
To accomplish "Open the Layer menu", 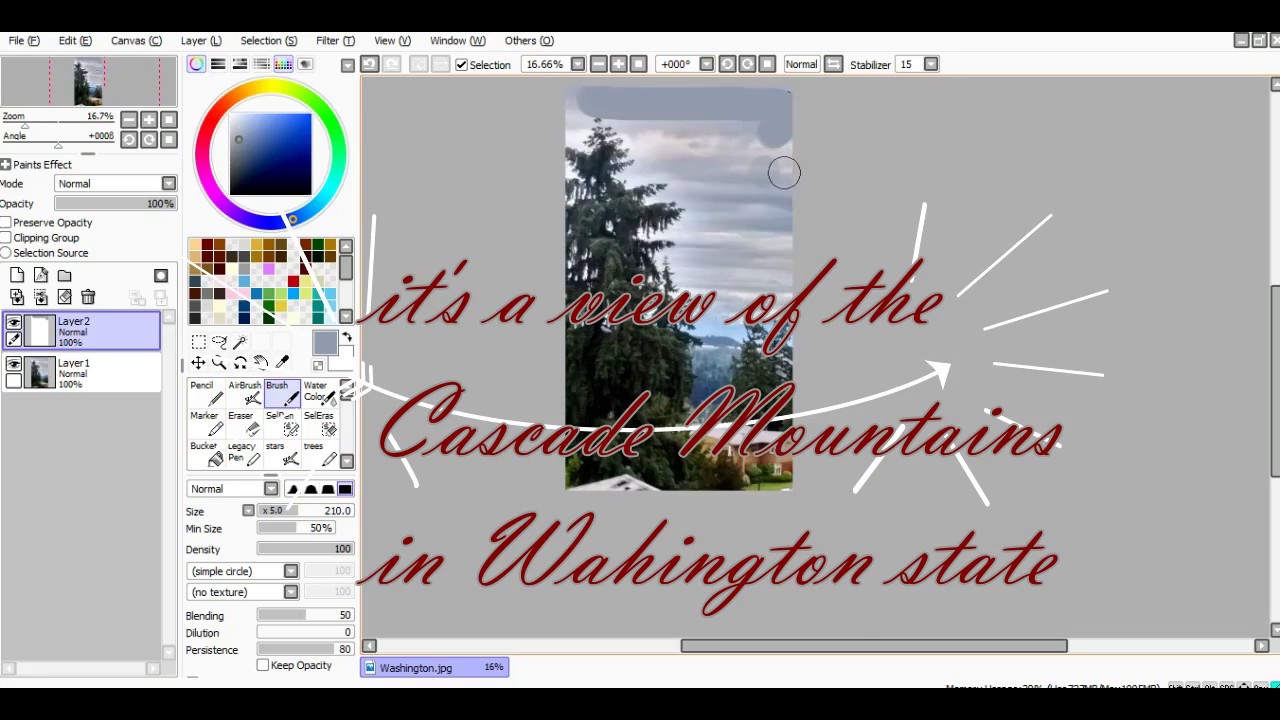I will tap(201, 41).
